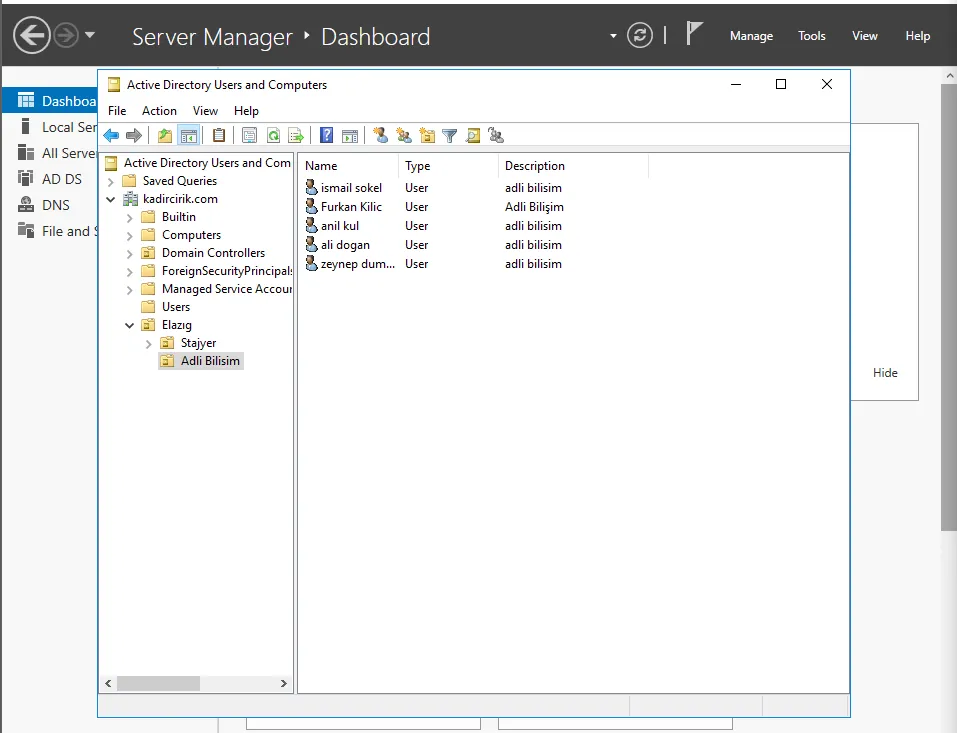The width and height of the screenshot is (957, 733).
Task: Select the ali dogan user icon
Action: coord(311,244)
